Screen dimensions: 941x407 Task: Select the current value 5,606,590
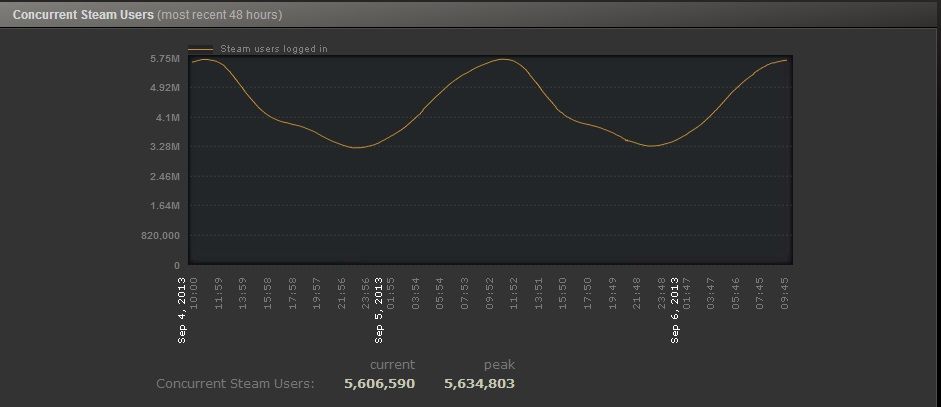coord(379,384)
